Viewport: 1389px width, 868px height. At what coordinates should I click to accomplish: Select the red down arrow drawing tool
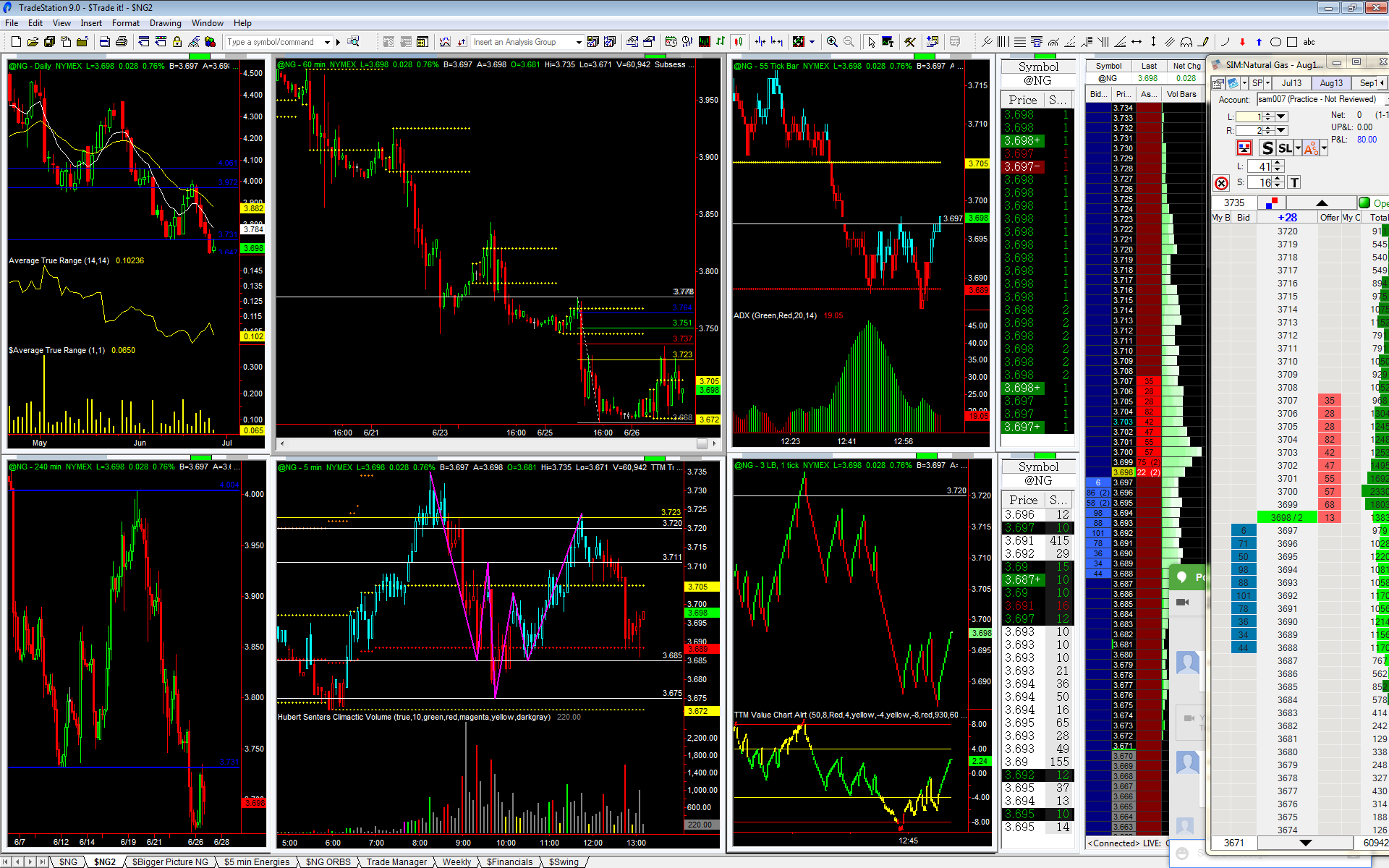[1242, 42]
